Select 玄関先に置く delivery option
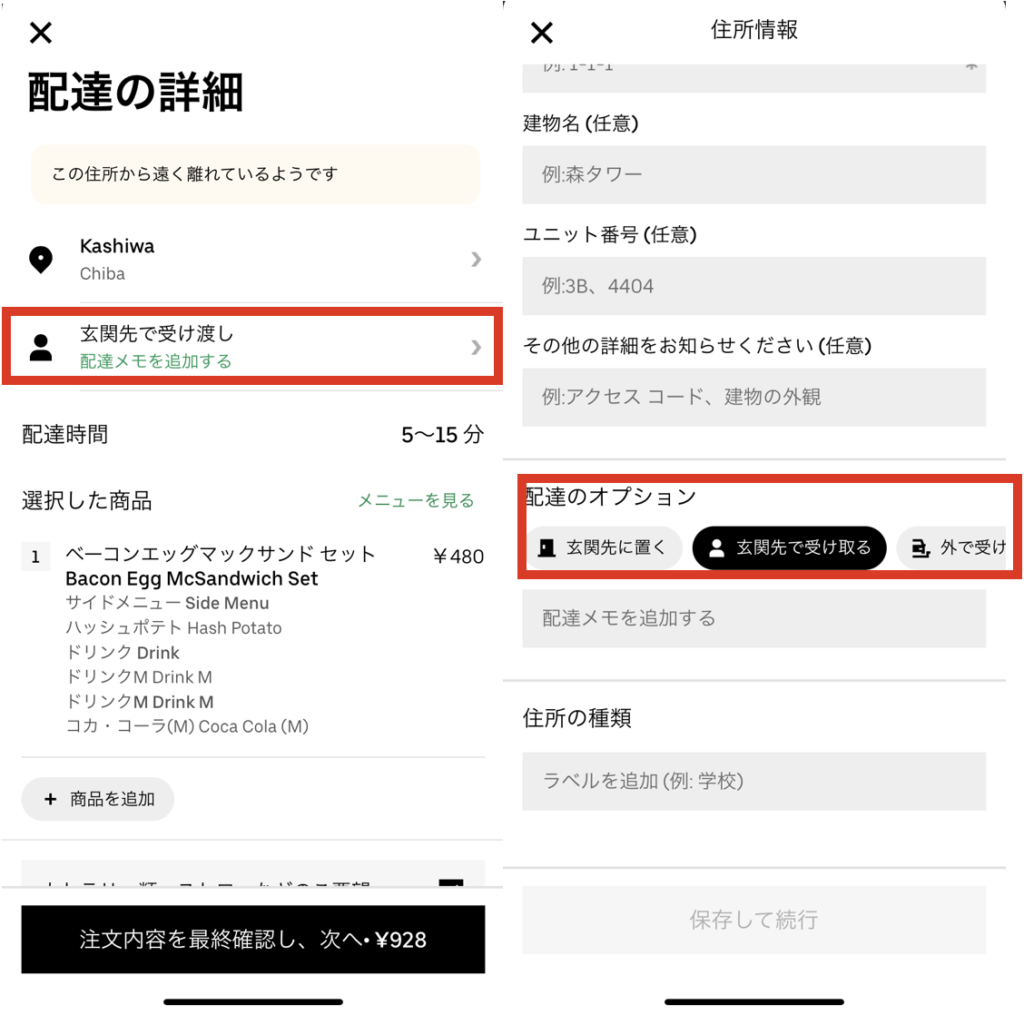Viewport: 1024px width, 1015px height. (604, 547)
